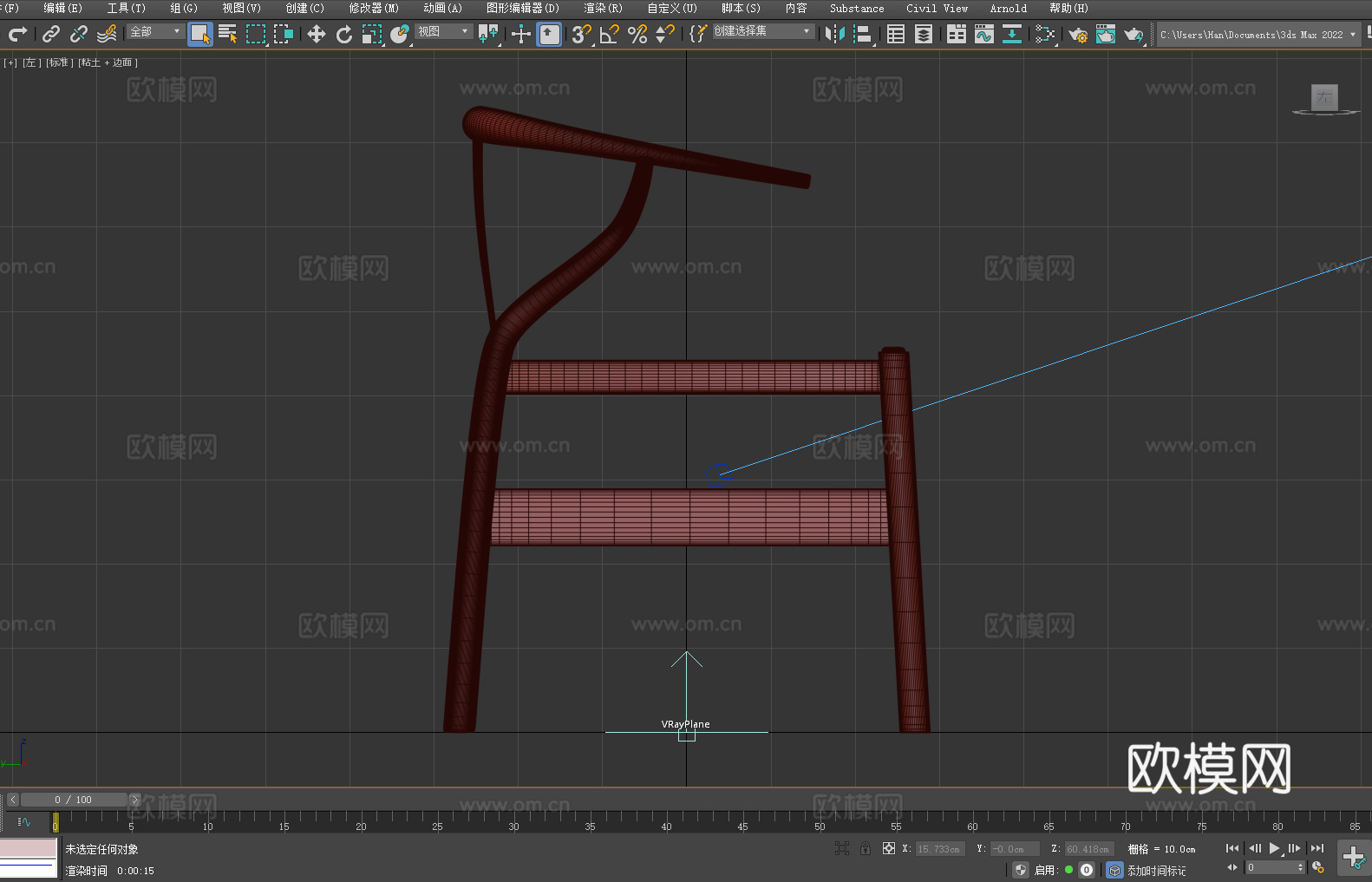This screenshot has height=882, width=1372.
Task: Click the time slider 0 / 100 handle
Action: click(x=74, y=800)
